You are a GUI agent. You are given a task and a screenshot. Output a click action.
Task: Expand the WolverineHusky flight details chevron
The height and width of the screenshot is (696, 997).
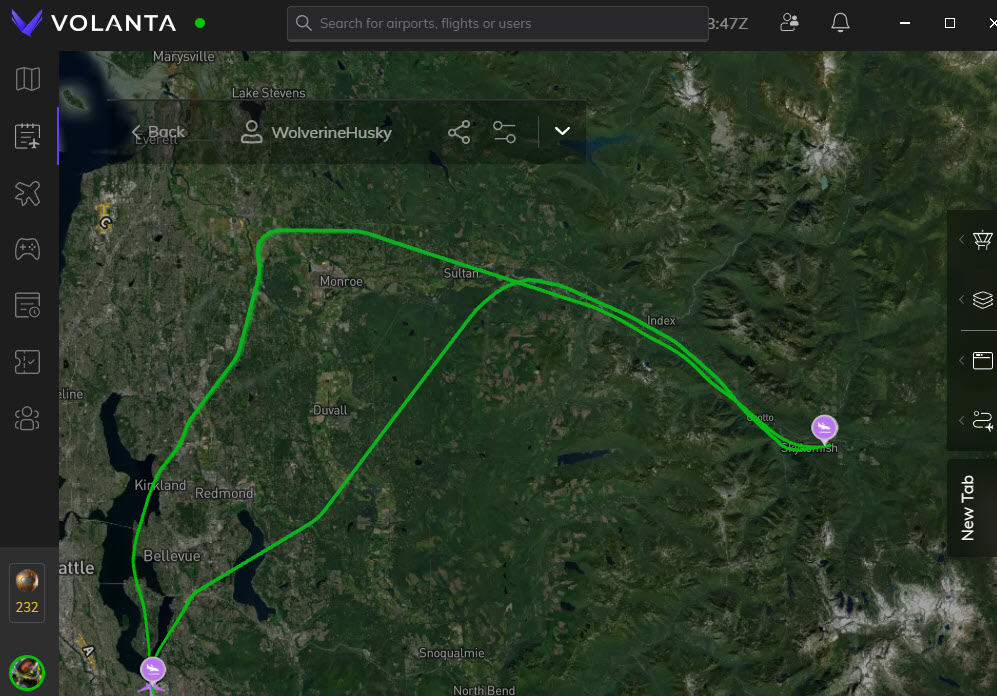click(x=562, y=131)
